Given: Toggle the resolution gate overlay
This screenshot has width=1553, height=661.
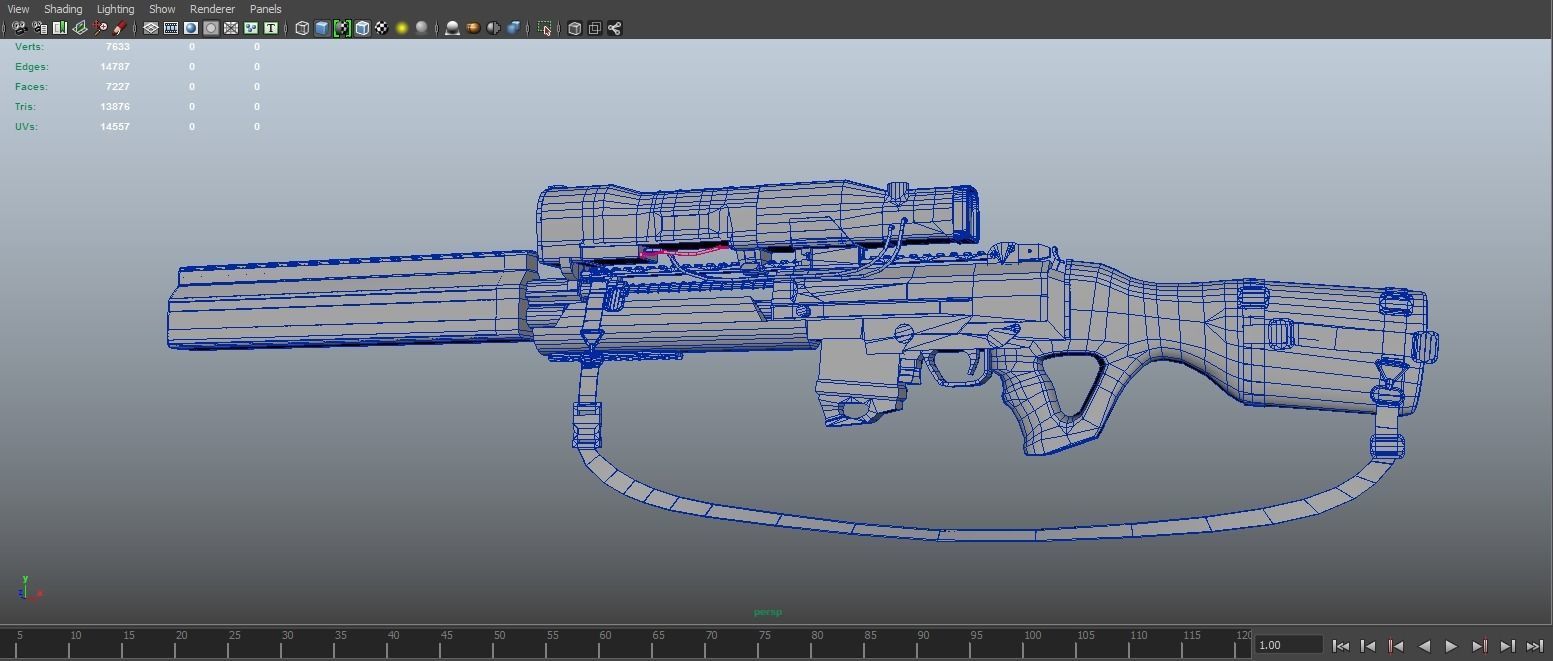Looking at the screenshot, I should 189,28.
